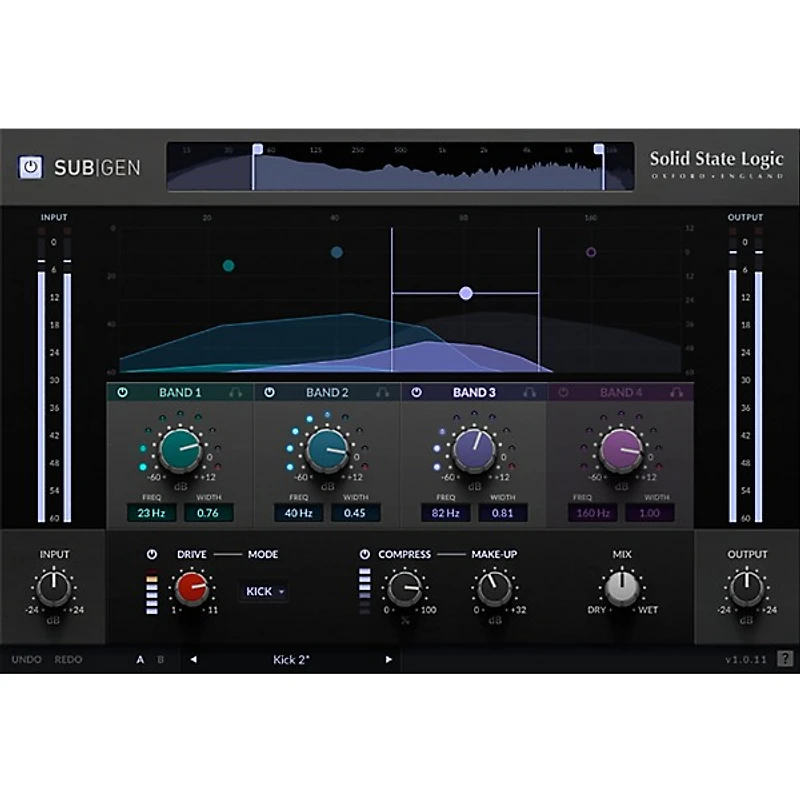
Task: Select the Band 4 header tab
Action: coord(621,392)
